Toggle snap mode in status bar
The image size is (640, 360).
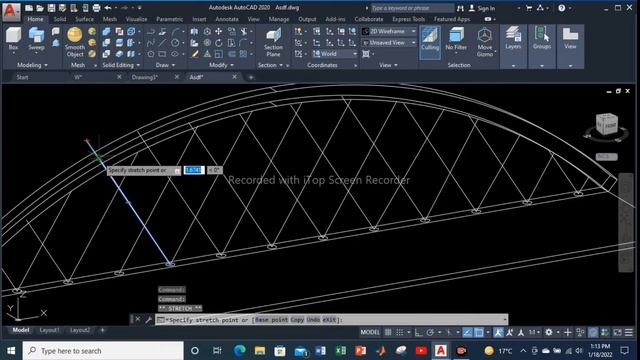tap(400, 332)
